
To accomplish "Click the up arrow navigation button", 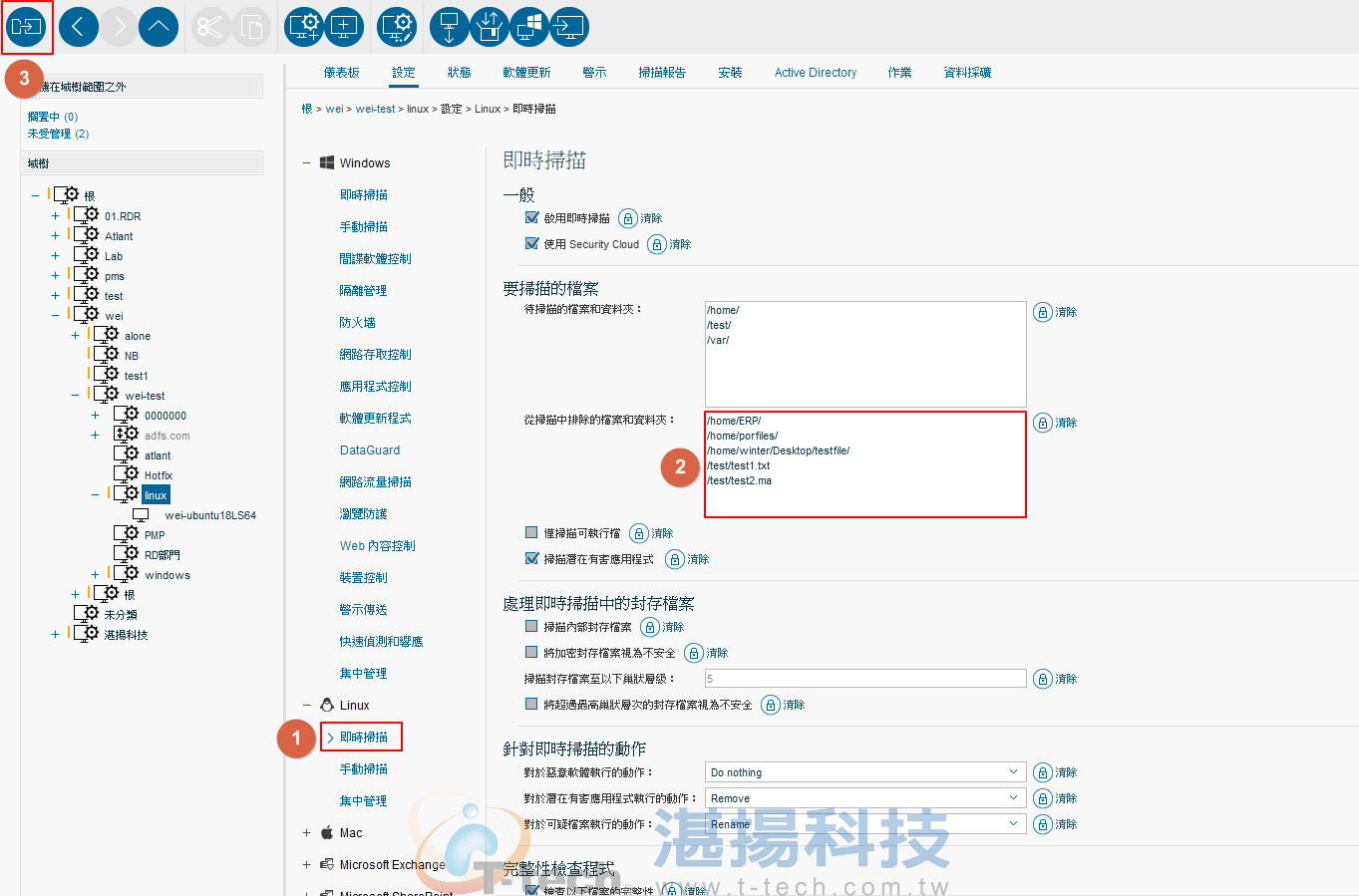I will tap(159, 27).
